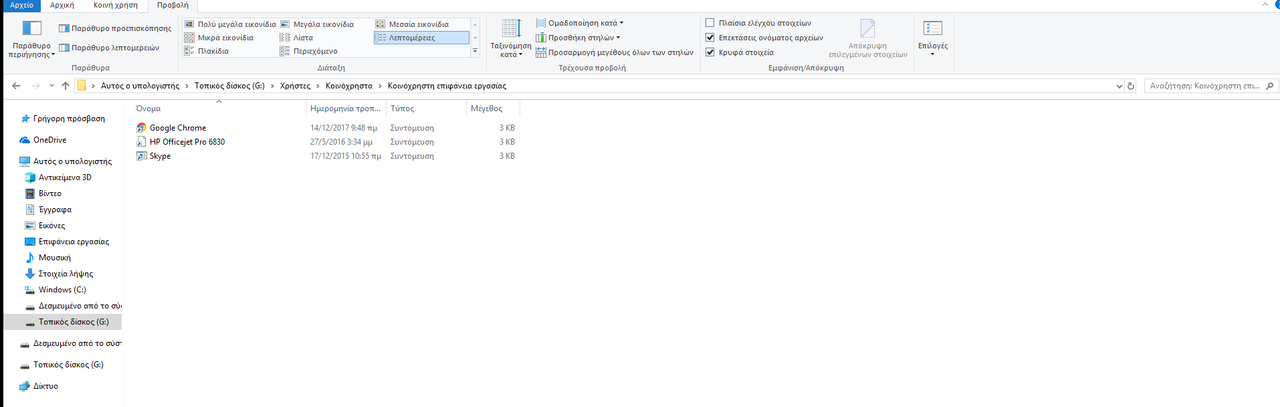Select the Προβολή ribbon tab
Image resolution: width=1280 pixels, height=407 pixels.
click(173, 5)
